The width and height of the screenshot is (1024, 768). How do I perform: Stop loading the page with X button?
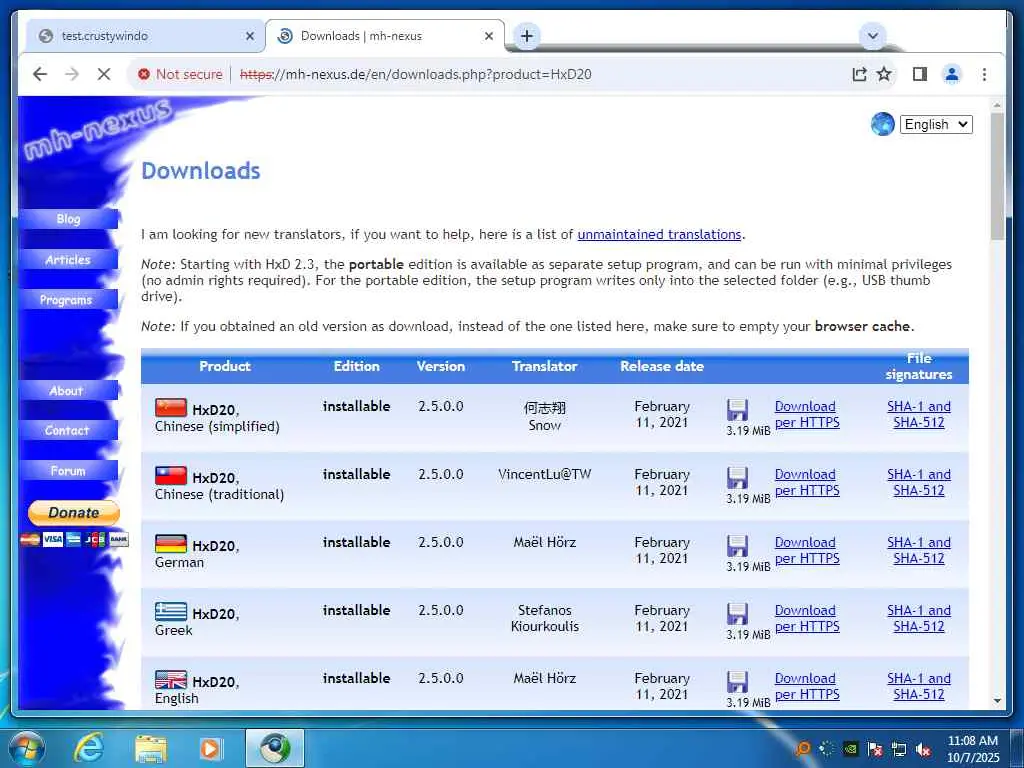(104, 74)
